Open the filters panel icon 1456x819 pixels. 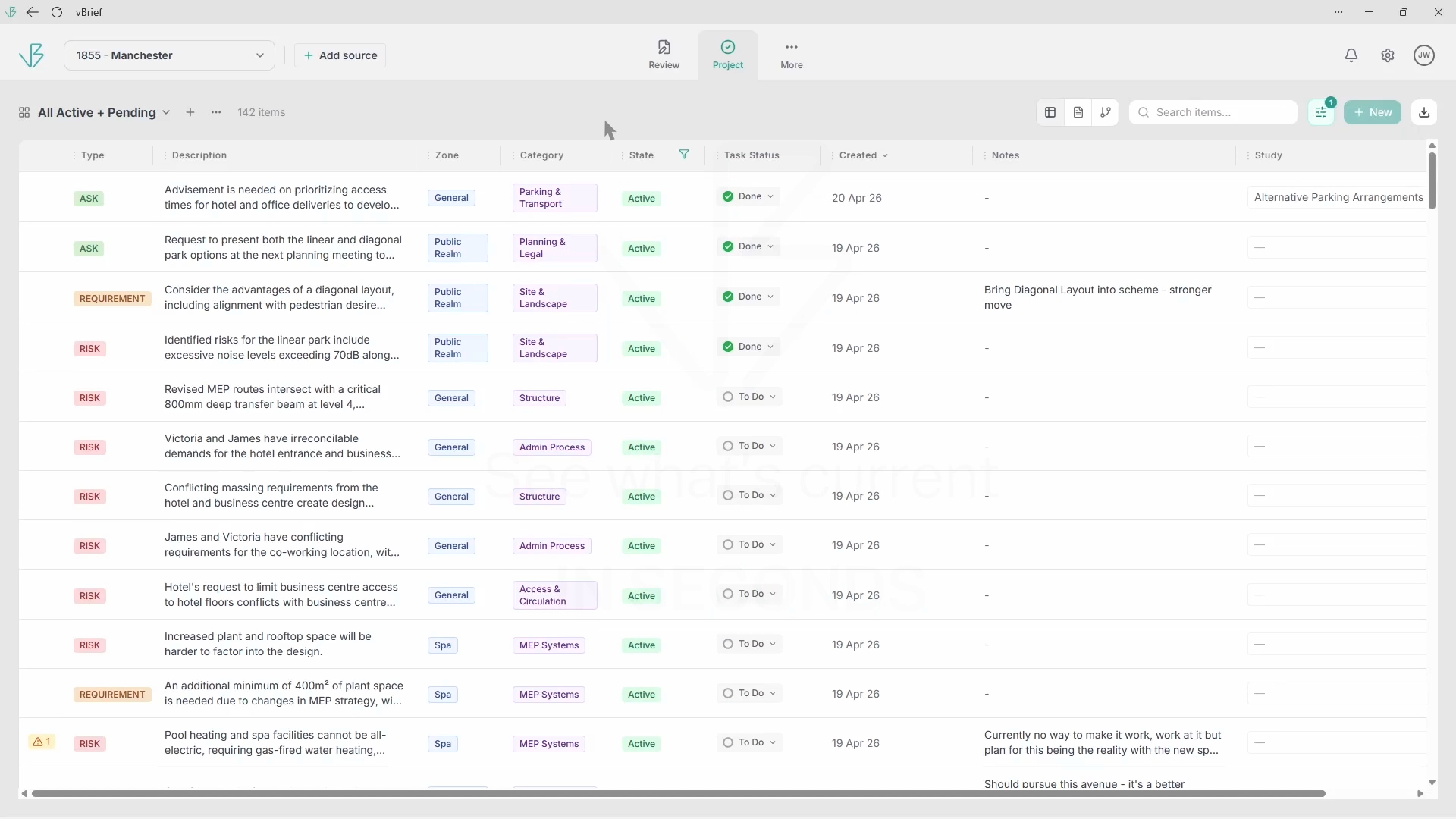tap(1320, 112)
